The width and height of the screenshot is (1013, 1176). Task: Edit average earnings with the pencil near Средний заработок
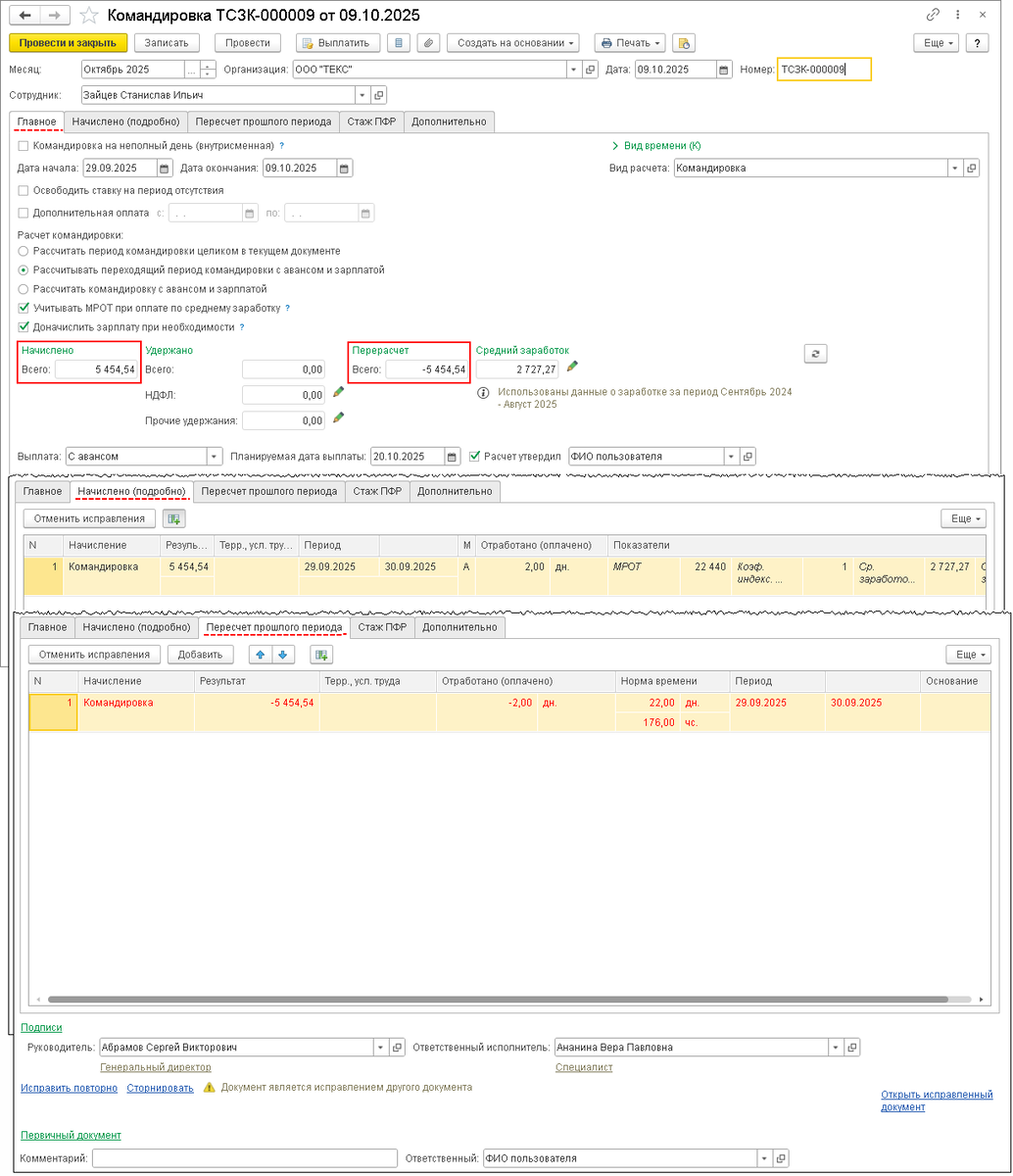pyautogui.click(x=572, y=367)
